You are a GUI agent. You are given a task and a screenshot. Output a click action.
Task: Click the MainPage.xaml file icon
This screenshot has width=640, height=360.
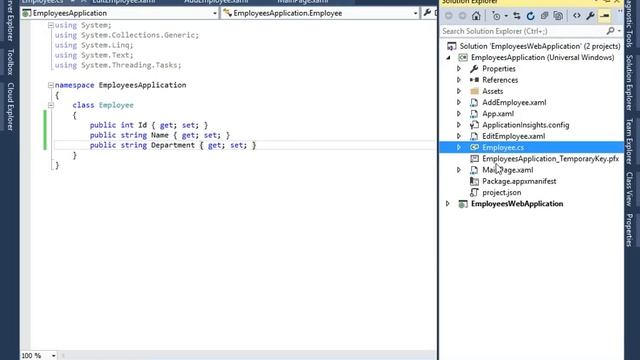click(x=474, y=170)
